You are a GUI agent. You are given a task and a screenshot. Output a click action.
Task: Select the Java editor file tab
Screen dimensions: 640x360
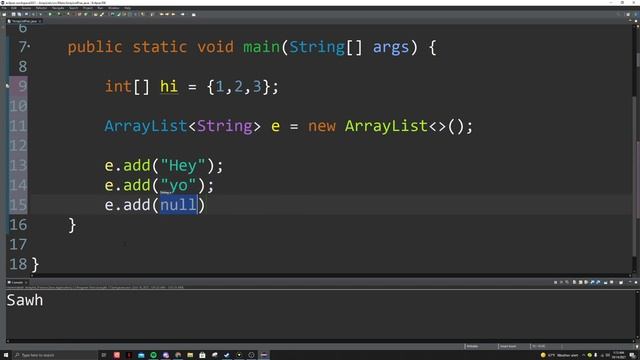click(x=24, y=21)
